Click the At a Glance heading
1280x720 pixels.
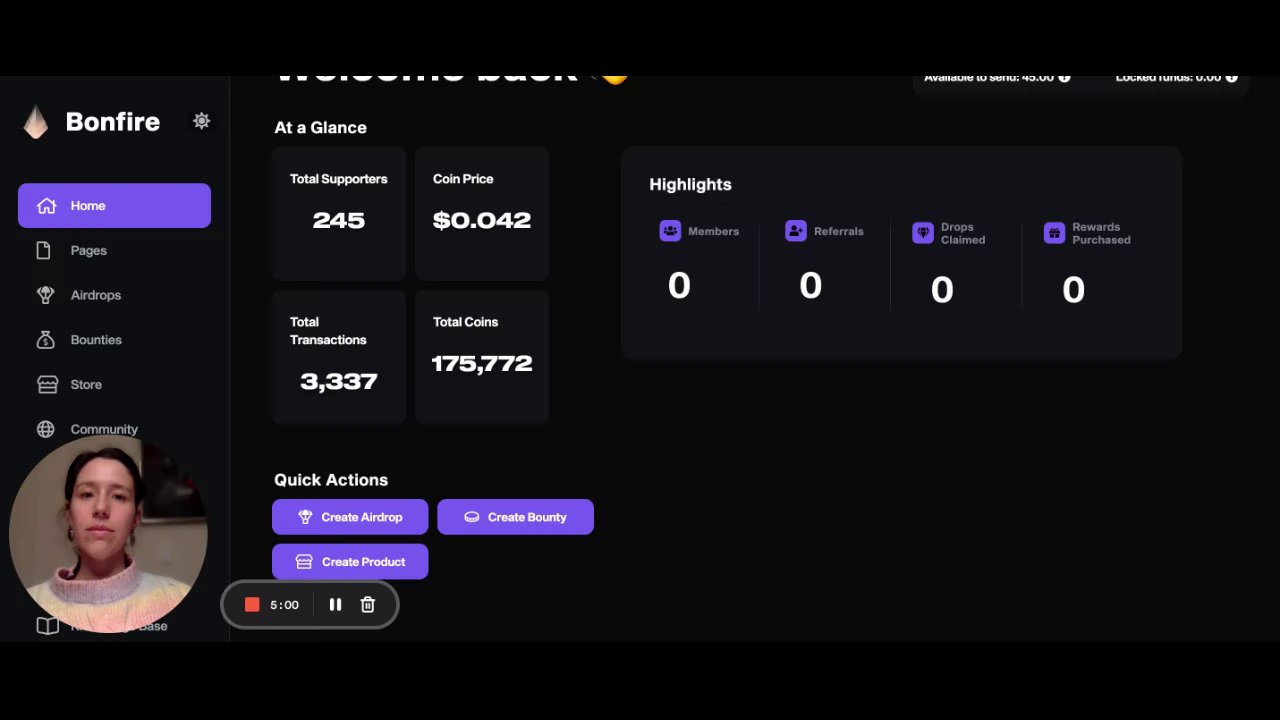pyautogui.click(x=320, y=128)
